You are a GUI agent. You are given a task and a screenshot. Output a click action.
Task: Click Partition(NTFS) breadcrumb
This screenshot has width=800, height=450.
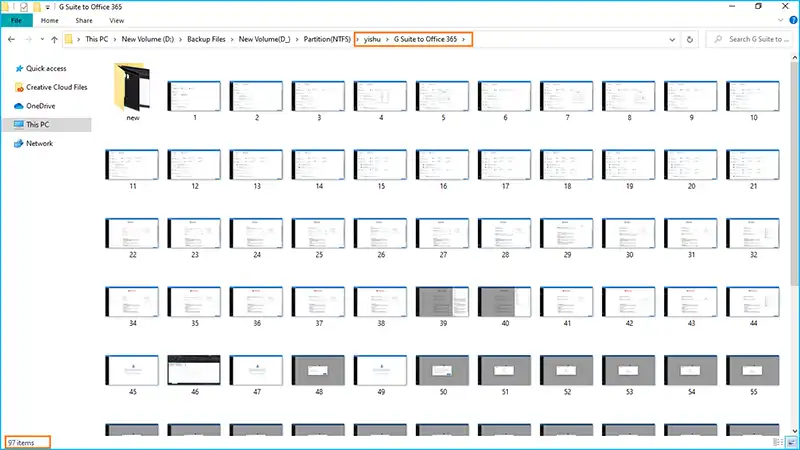327,39
